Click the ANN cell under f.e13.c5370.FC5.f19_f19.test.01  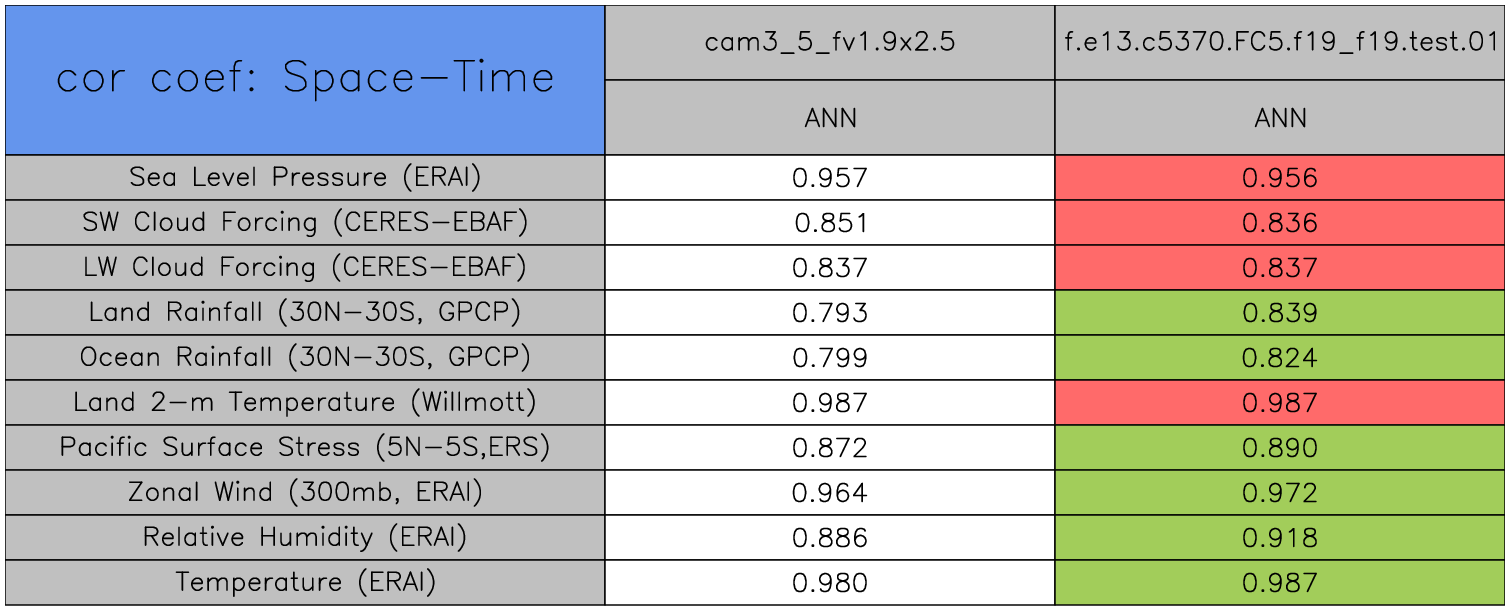pos(1280,118)
